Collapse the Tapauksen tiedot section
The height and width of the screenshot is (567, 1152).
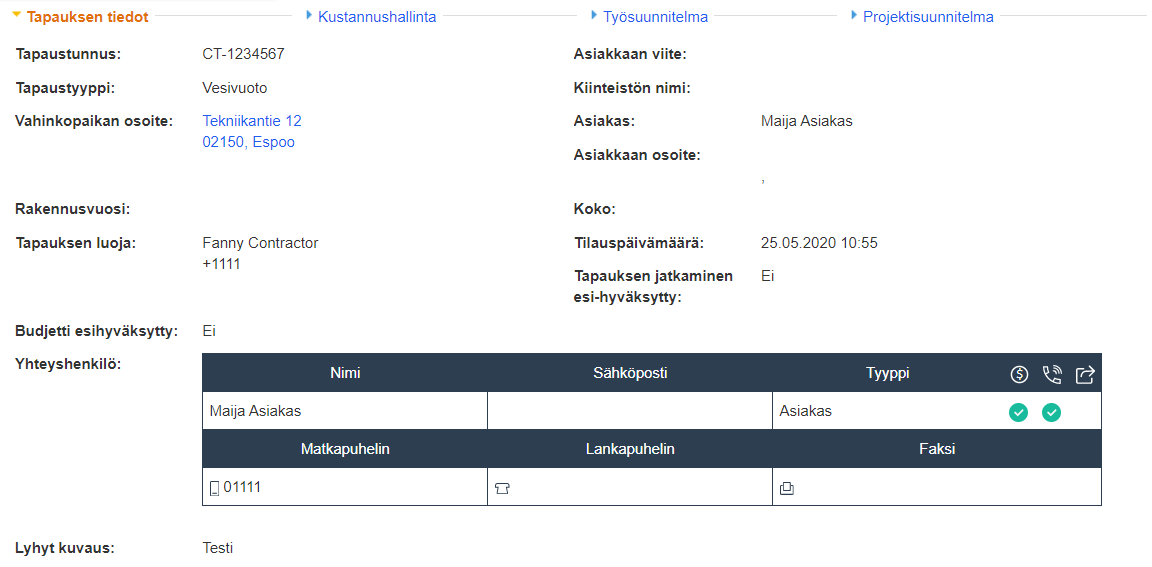(86, 17)
